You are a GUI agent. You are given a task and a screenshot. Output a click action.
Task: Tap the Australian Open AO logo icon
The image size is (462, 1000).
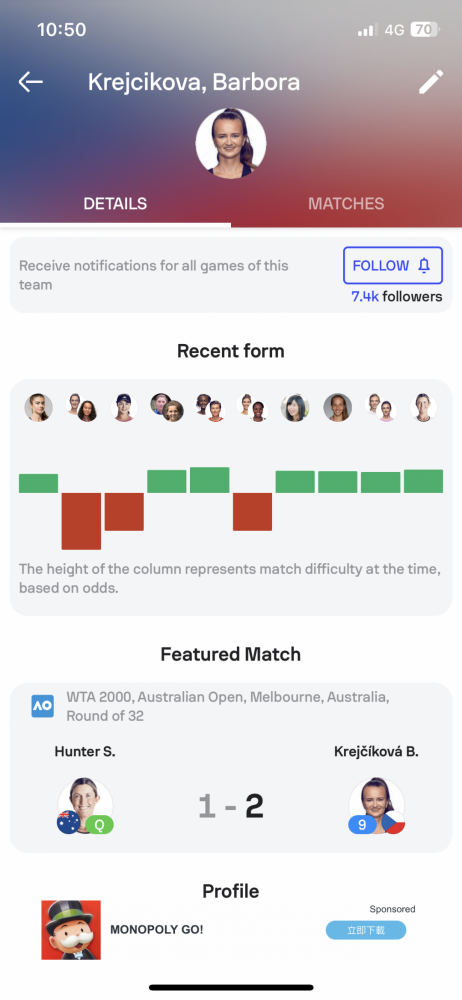(43, 706)
